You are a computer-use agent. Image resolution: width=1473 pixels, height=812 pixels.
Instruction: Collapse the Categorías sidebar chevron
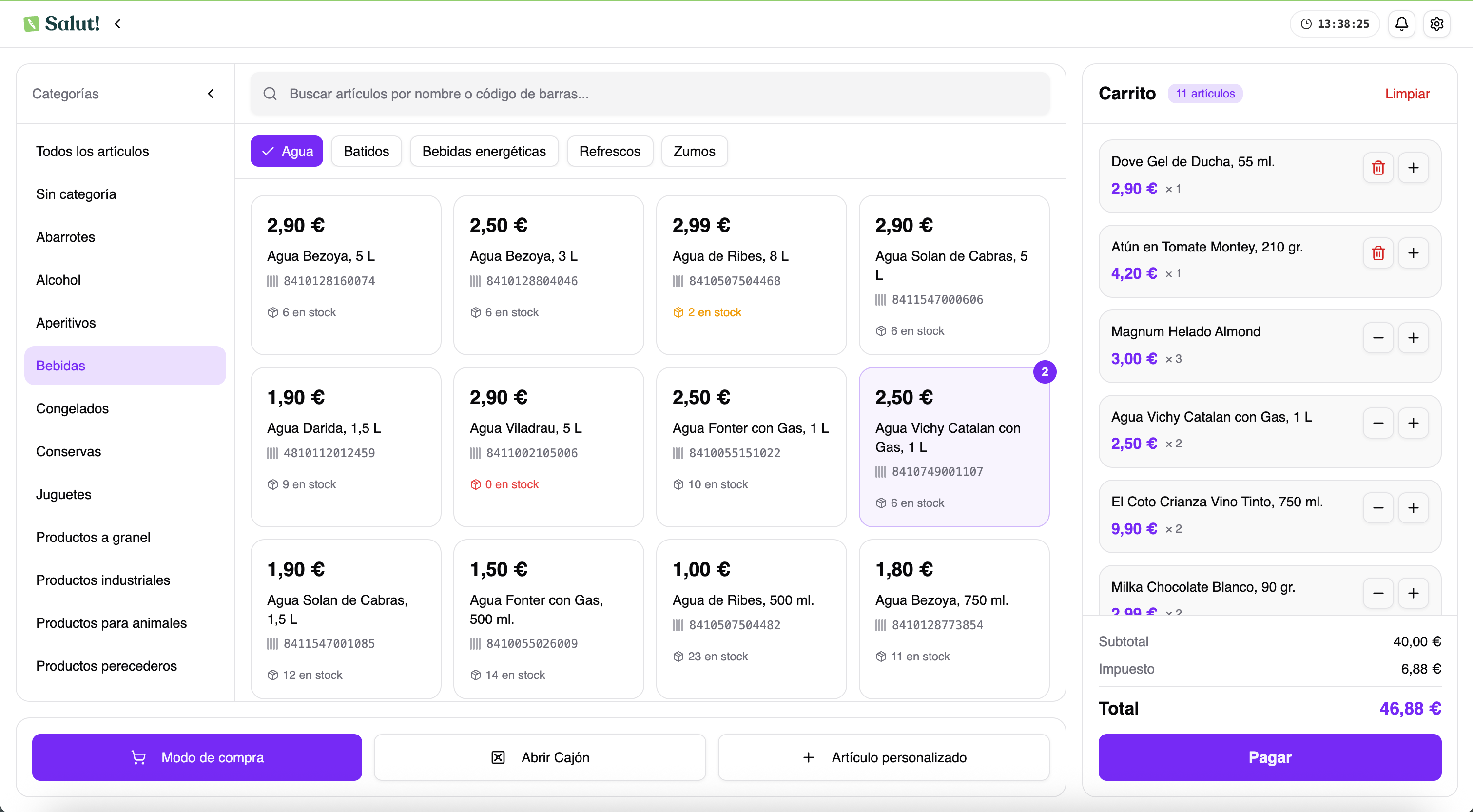coord(211,94)
